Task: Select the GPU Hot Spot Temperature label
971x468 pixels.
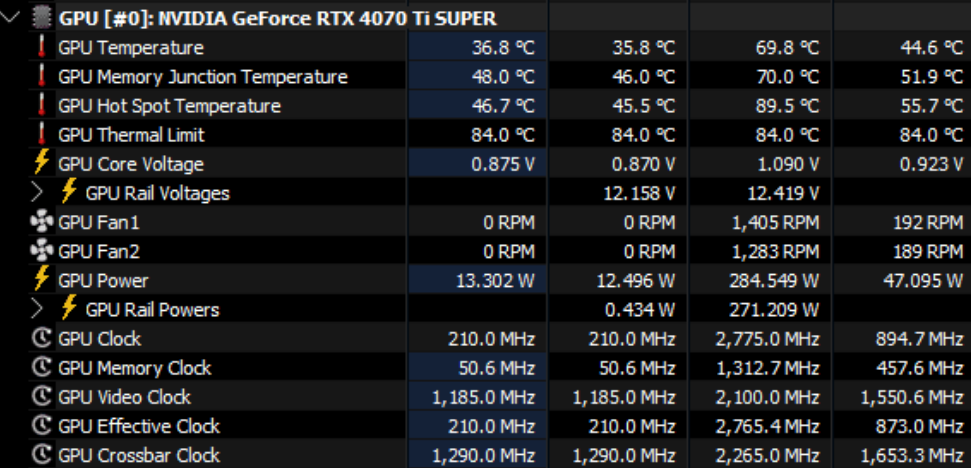Action: coord(169,106)
